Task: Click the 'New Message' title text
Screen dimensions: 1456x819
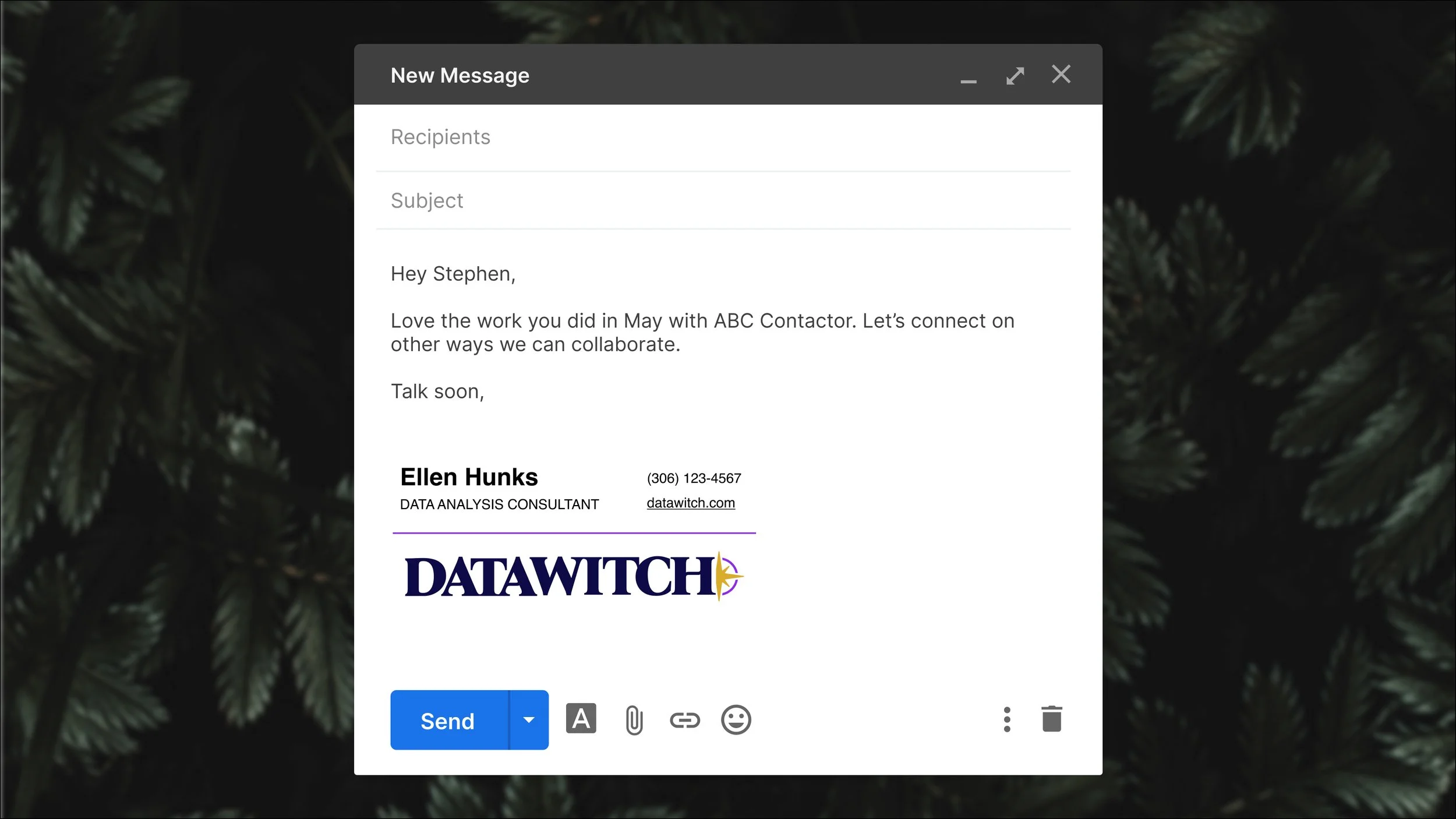Action: coord(460,76)
